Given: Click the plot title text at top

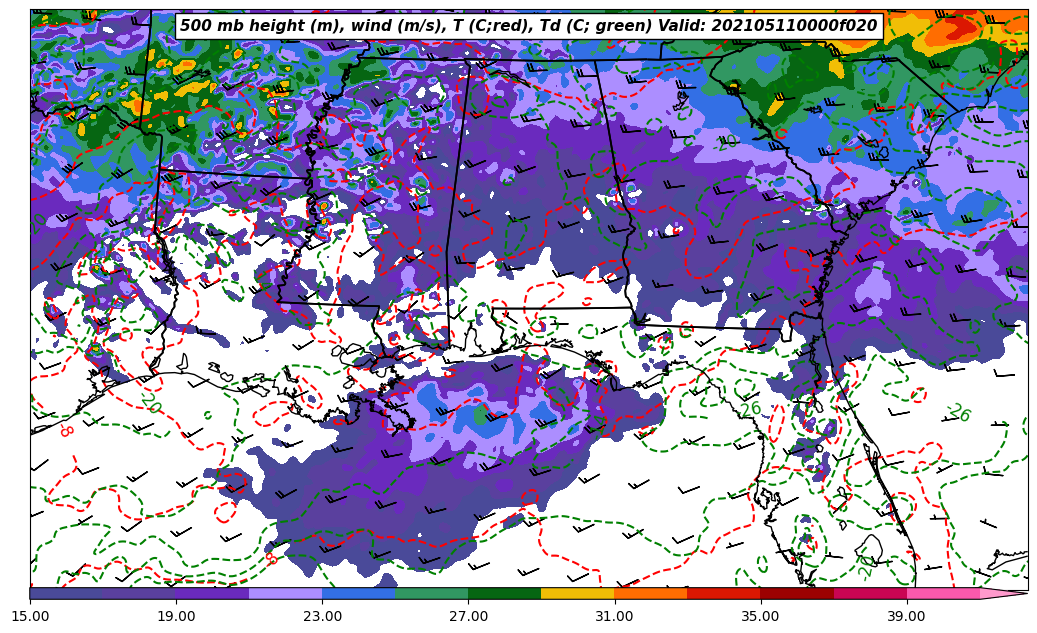Looking at the screenshot, I should pos(528,26).
